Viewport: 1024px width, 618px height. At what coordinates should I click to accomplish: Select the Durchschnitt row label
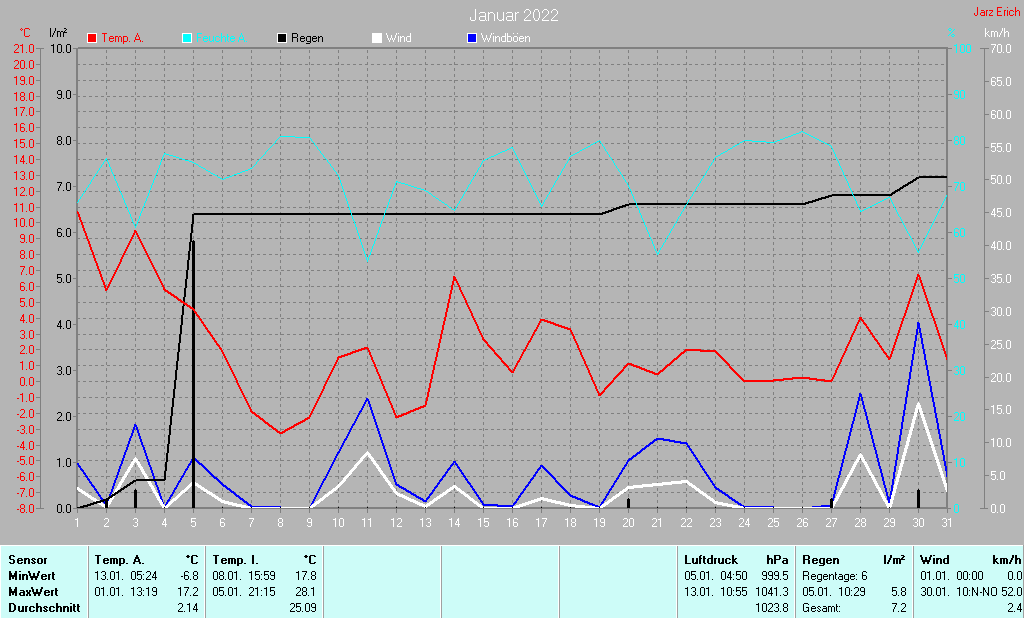[x=43, y=608]
